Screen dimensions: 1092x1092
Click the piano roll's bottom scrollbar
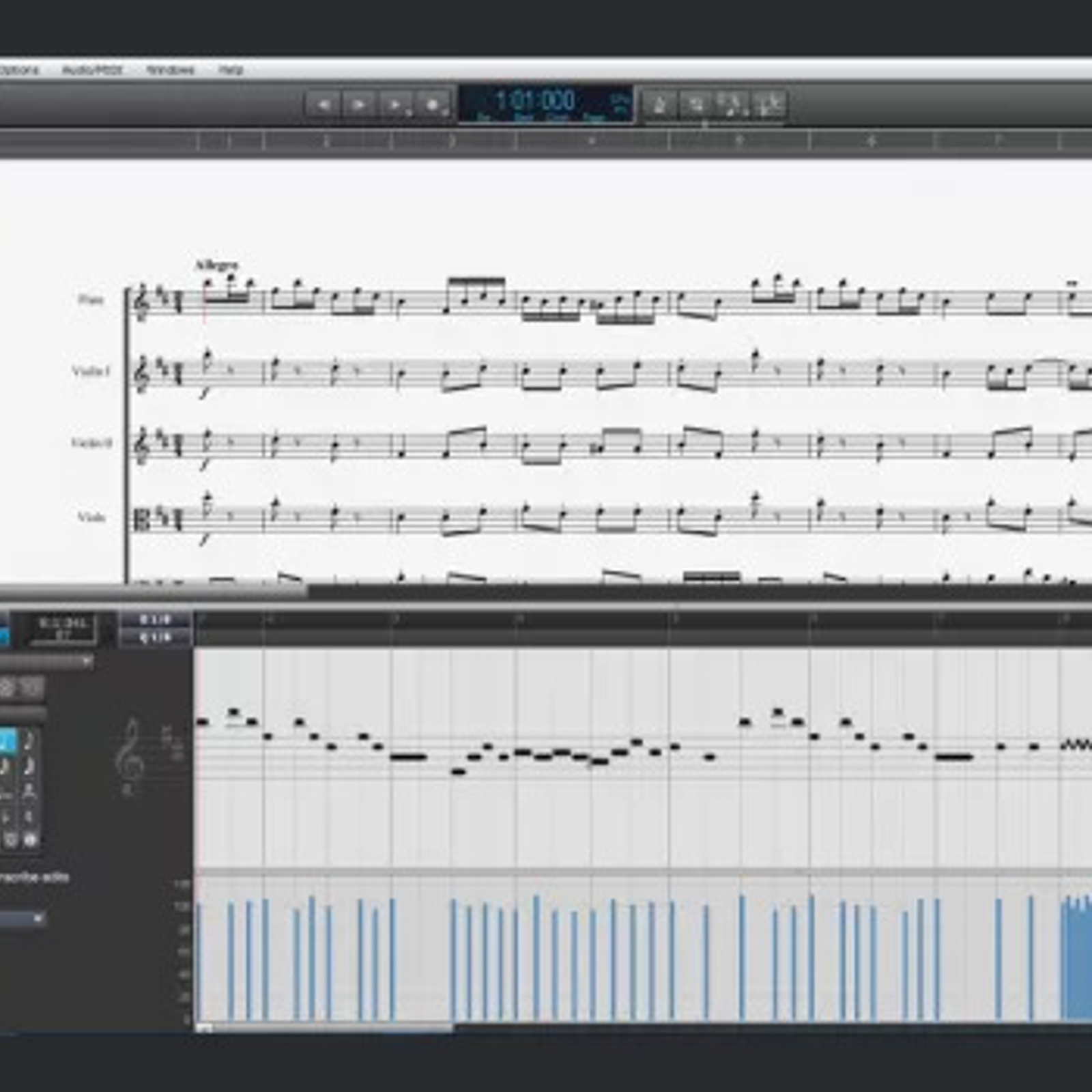coord(324,1027)
